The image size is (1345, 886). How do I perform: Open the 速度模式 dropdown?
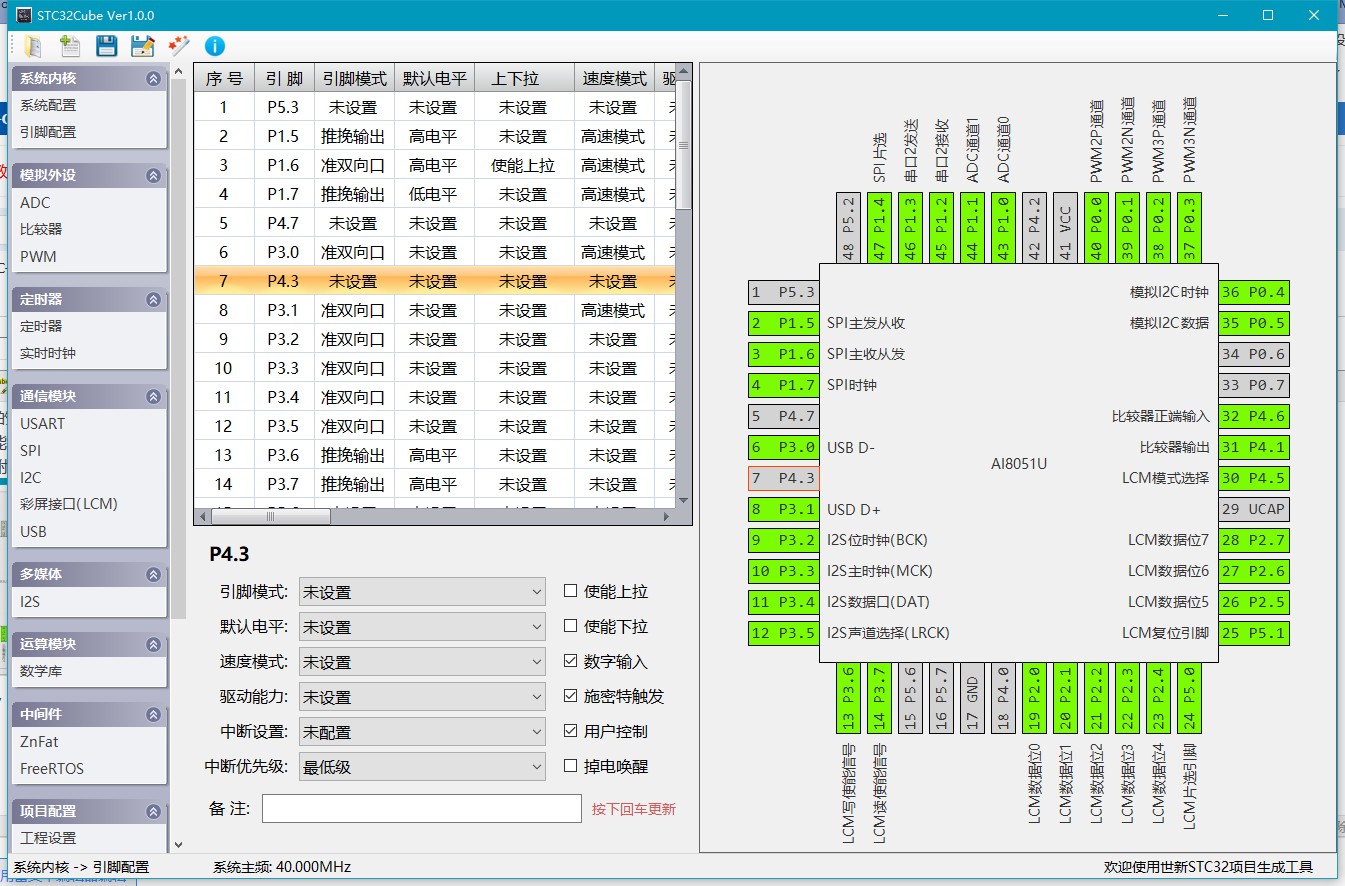pyautogui.click(x=422, y=662)
